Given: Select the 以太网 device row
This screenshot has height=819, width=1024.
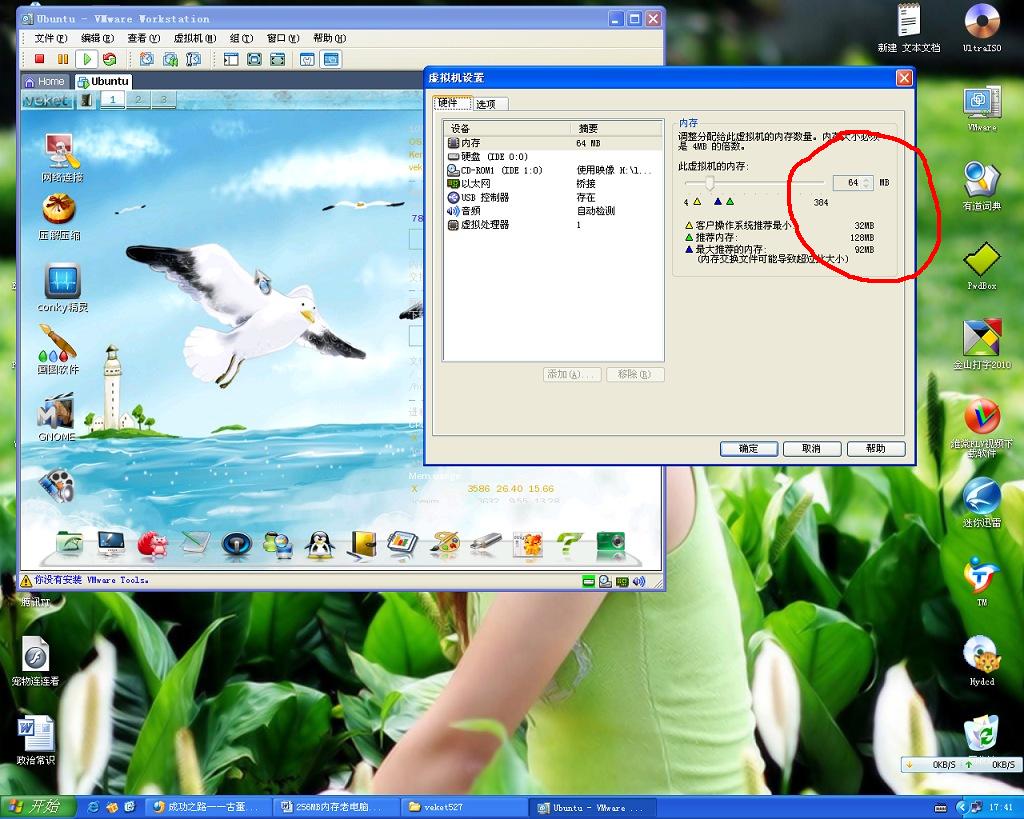Looking at the screenshot, I should pos(552,184).
